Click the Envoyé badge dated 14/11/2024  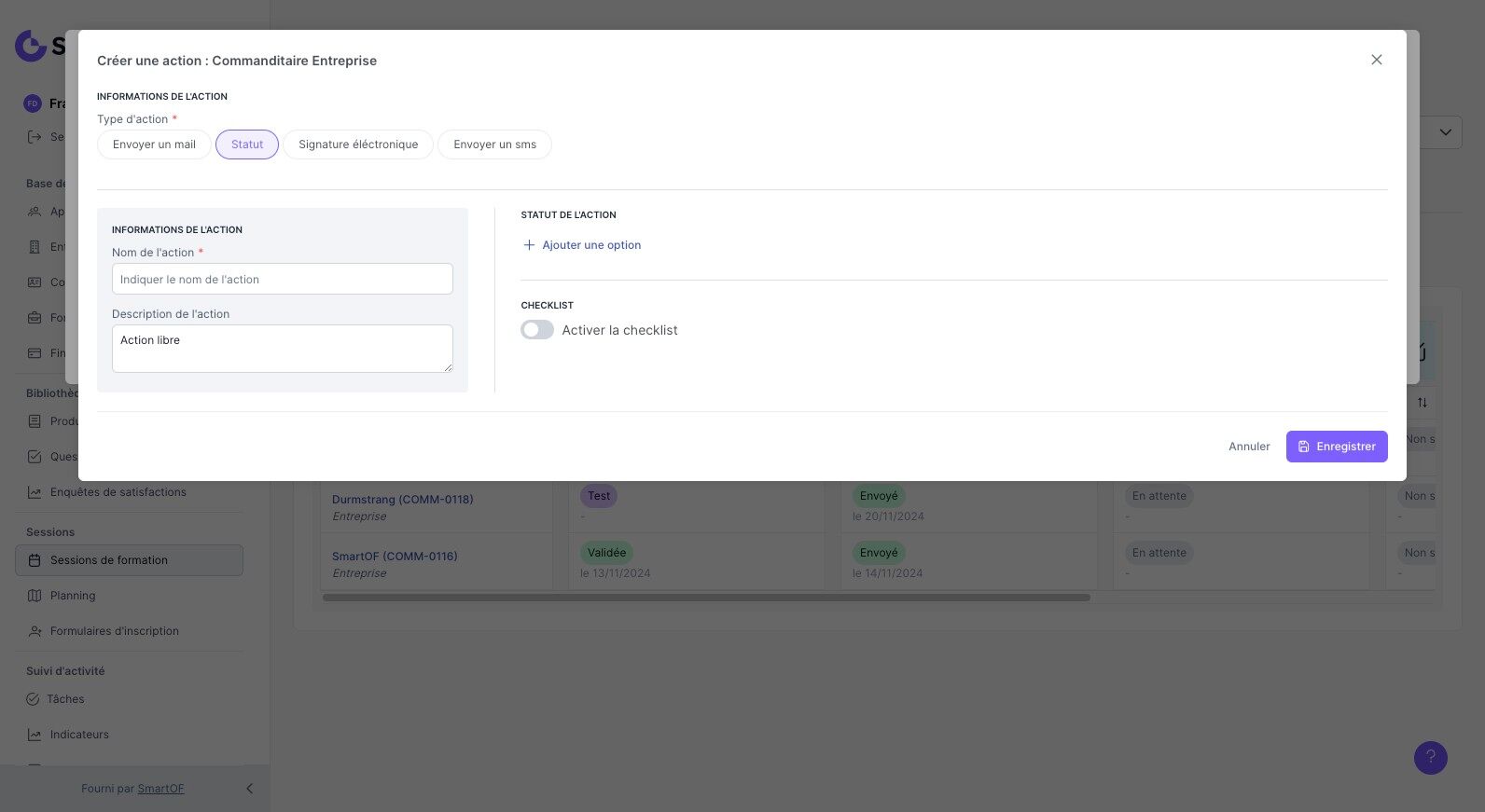[879, 553]
